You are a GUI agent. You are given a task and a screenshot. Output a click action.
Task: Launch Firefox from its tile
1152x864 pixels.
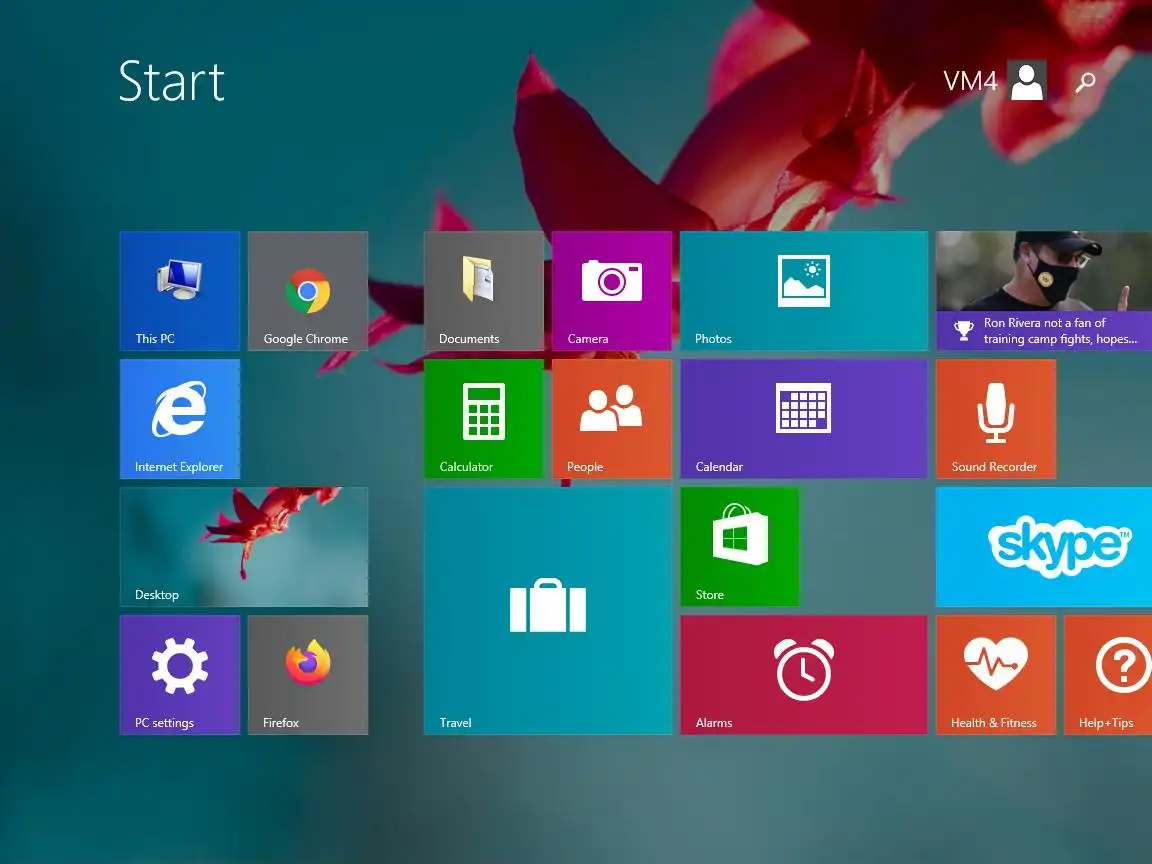click(x=308, y=674)
